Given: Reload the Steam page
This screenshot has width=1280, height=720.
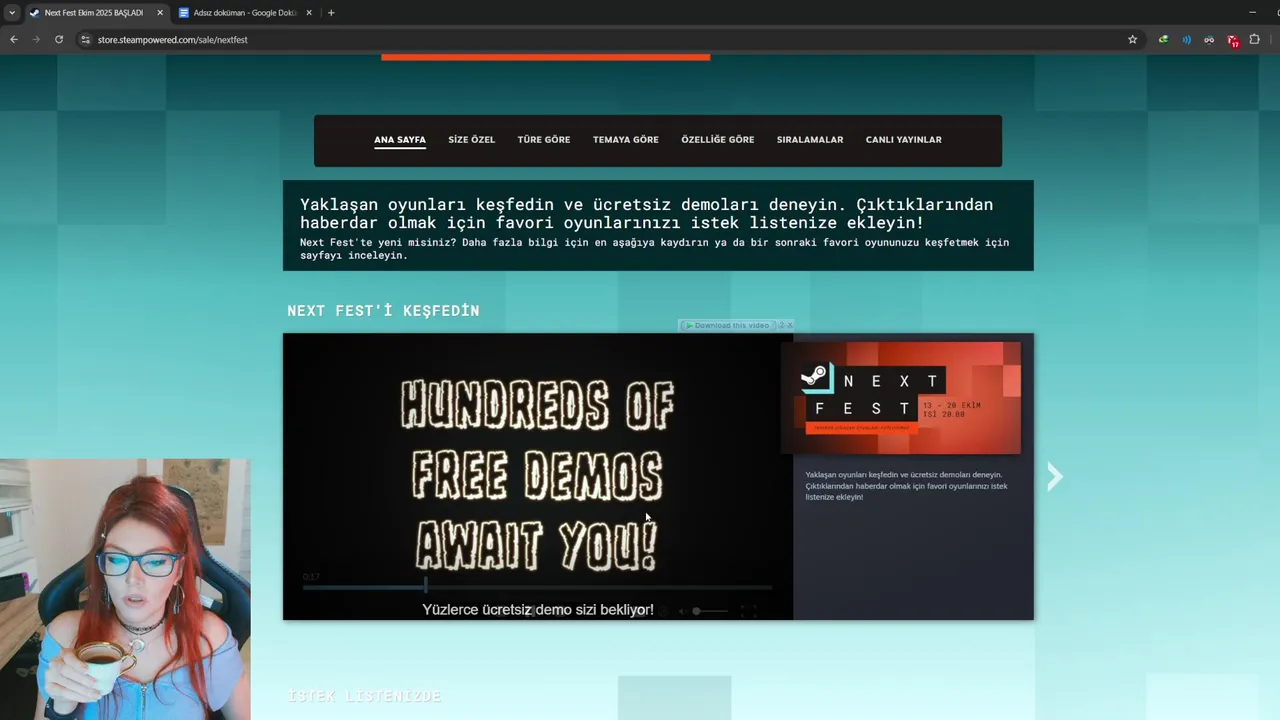Looking at the screenshot, I should coord(59,39).
